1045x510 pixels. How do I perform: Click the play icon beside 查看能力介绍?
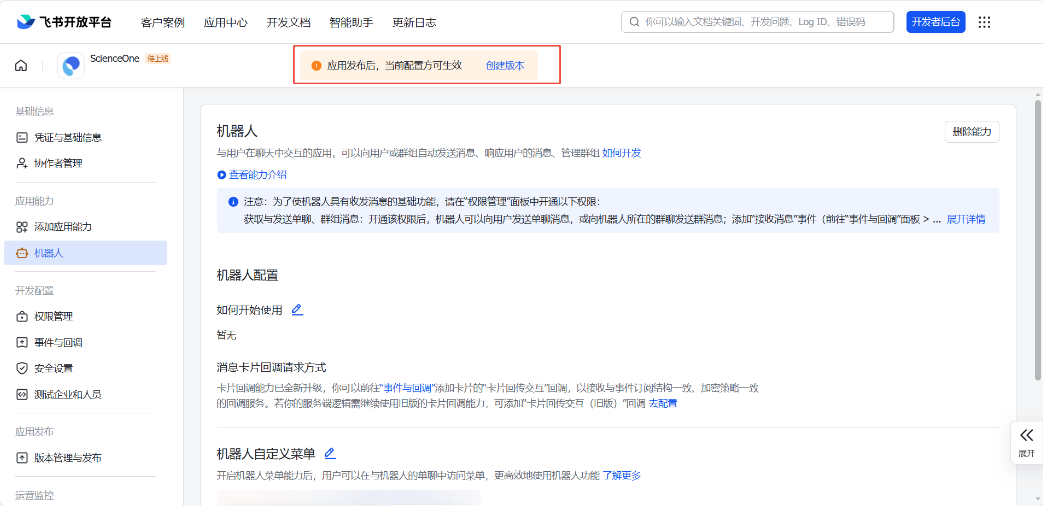tap(222, 175)
